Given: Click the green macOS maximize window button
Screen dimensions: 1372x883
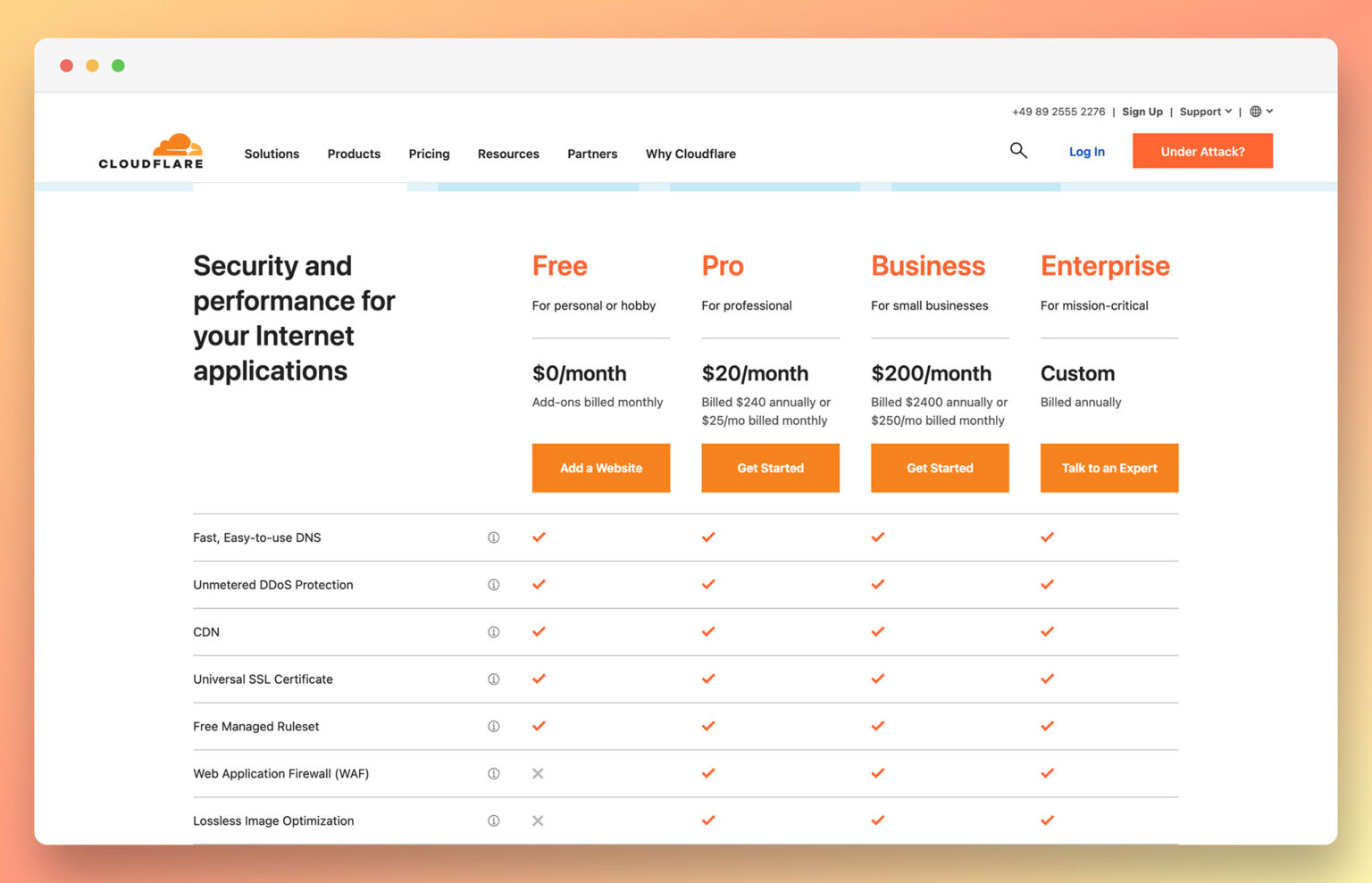Looking at the screenshot, I should tap(118, 65).
